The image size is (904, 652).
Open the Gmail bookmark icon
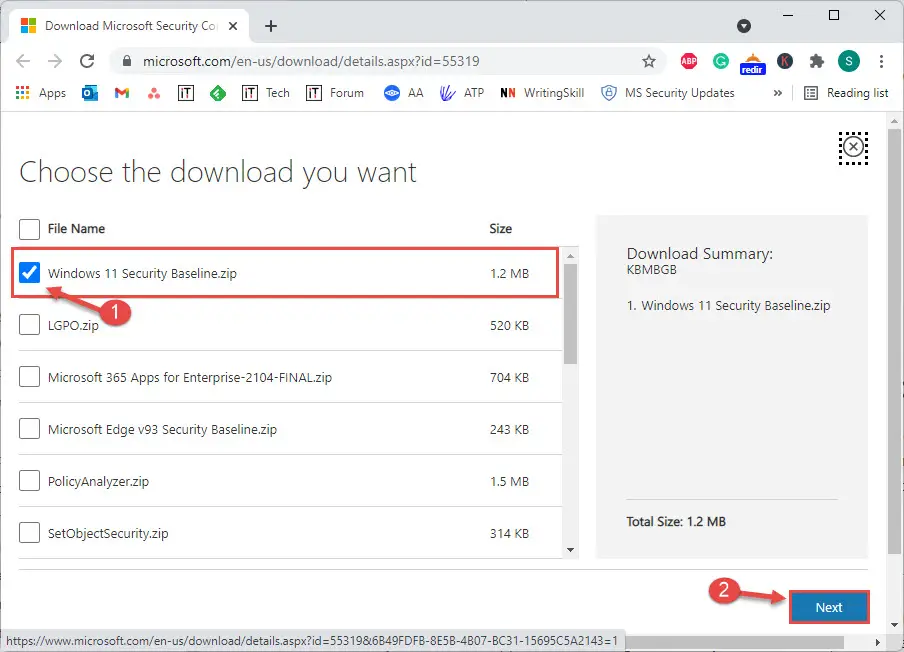(x=122, y=93)
